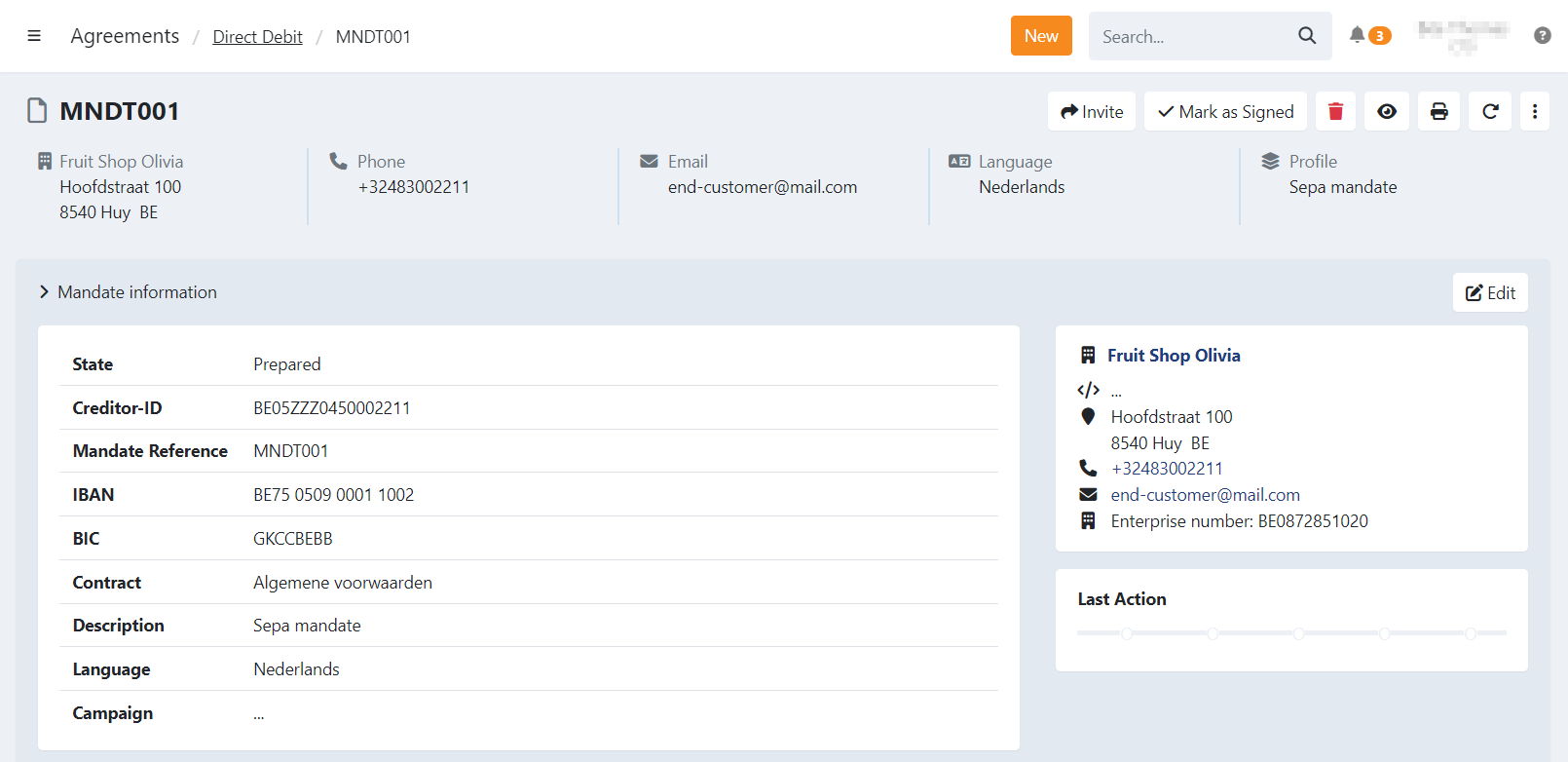Click the search magnifier icon
Image resolution: width=1568 pixels, height=762 pixels.
(x=1307, y=36)
